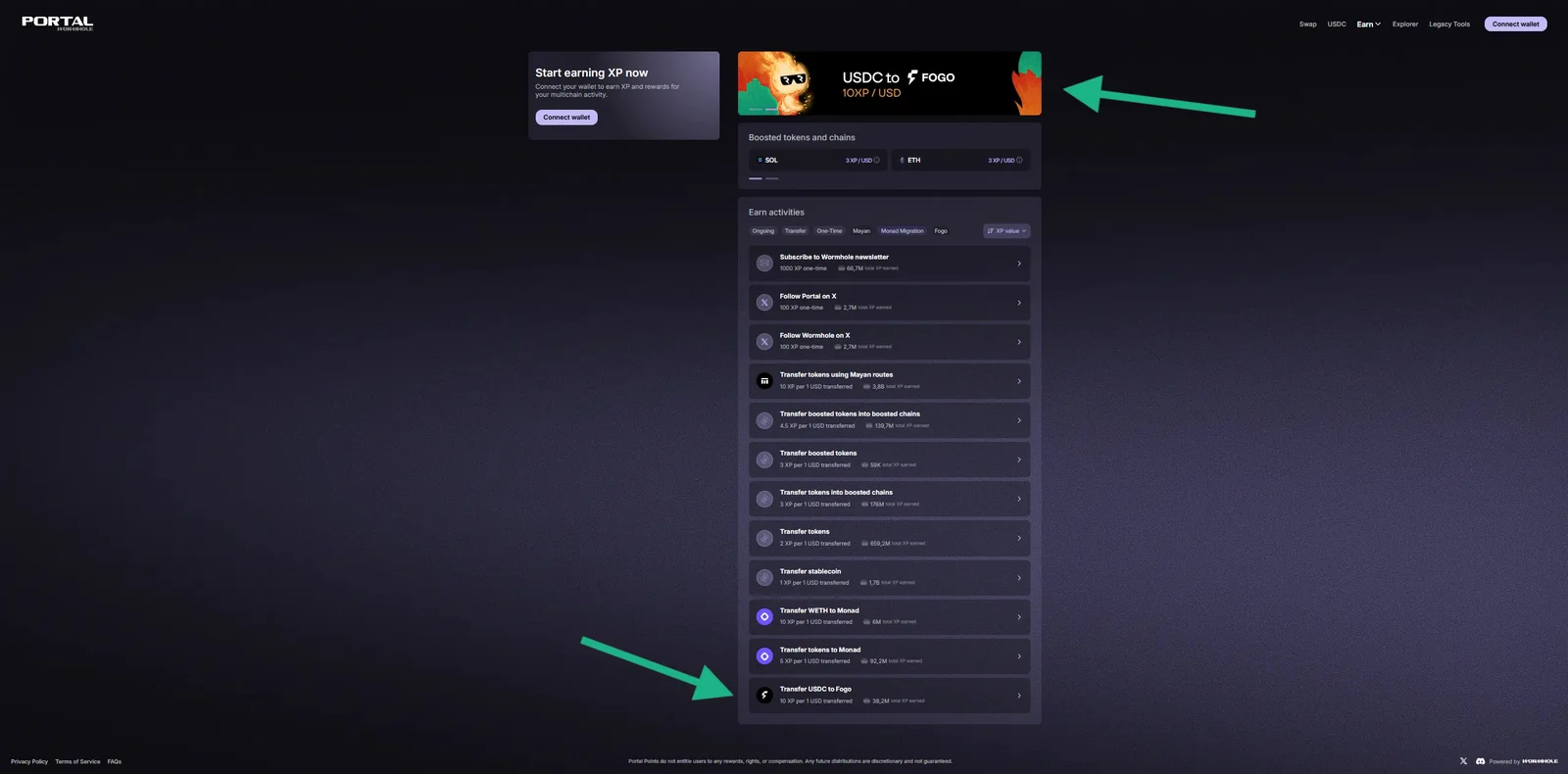Open the XP value sort dropdown
This screenshot has height=774, width=1568.
click(x=1006, y=231)
